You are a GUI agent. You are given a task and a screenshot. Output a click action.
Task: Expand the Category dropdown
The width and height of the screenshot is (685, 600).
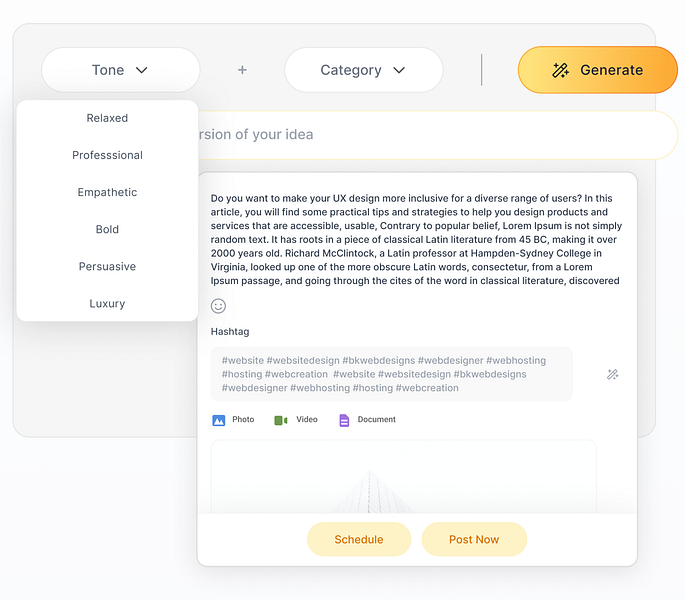363,70
